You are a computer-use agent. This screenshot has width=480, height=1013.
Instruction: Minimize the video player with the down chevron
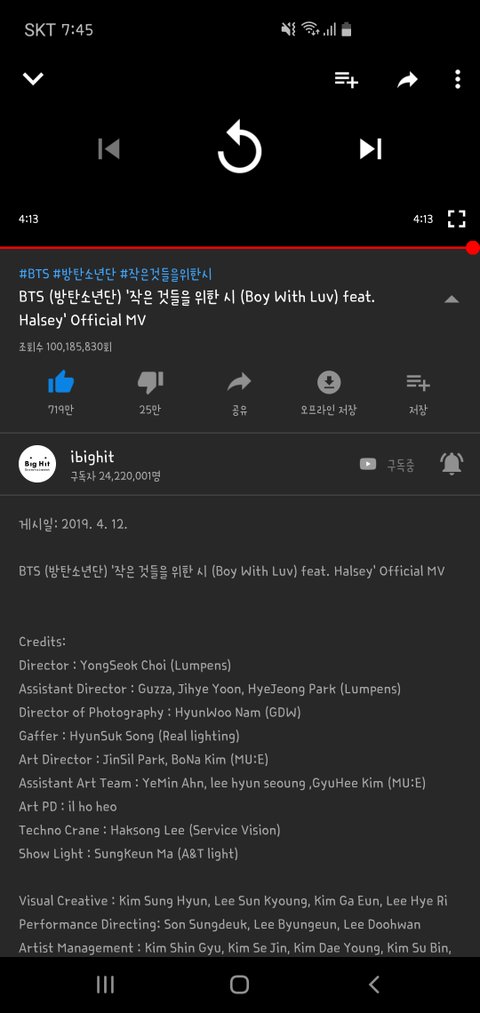[33, 79]
